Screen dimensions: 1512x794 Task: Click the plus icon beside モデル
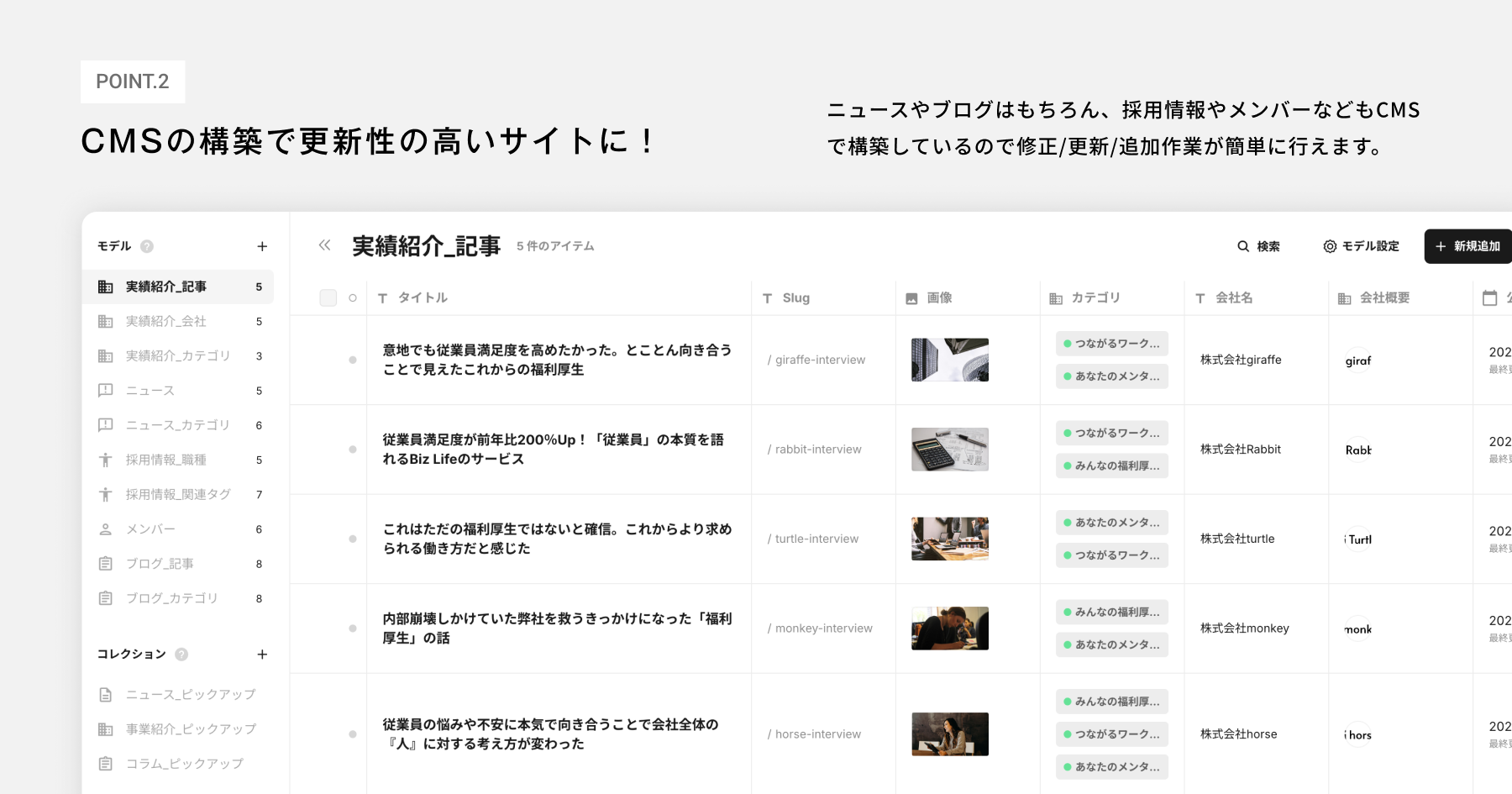[262, 246]
